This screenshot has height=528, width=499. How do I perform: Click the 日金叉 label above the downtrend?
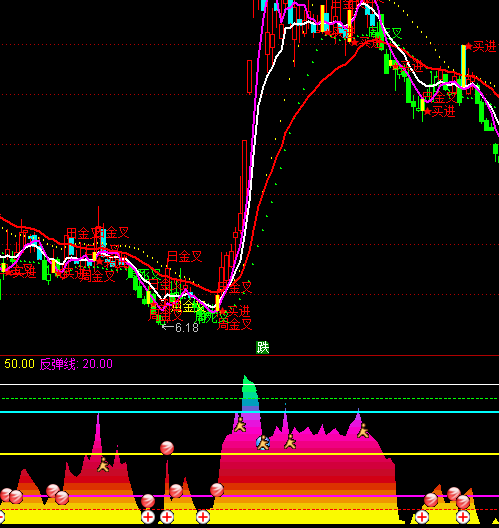tap(185, 257)
